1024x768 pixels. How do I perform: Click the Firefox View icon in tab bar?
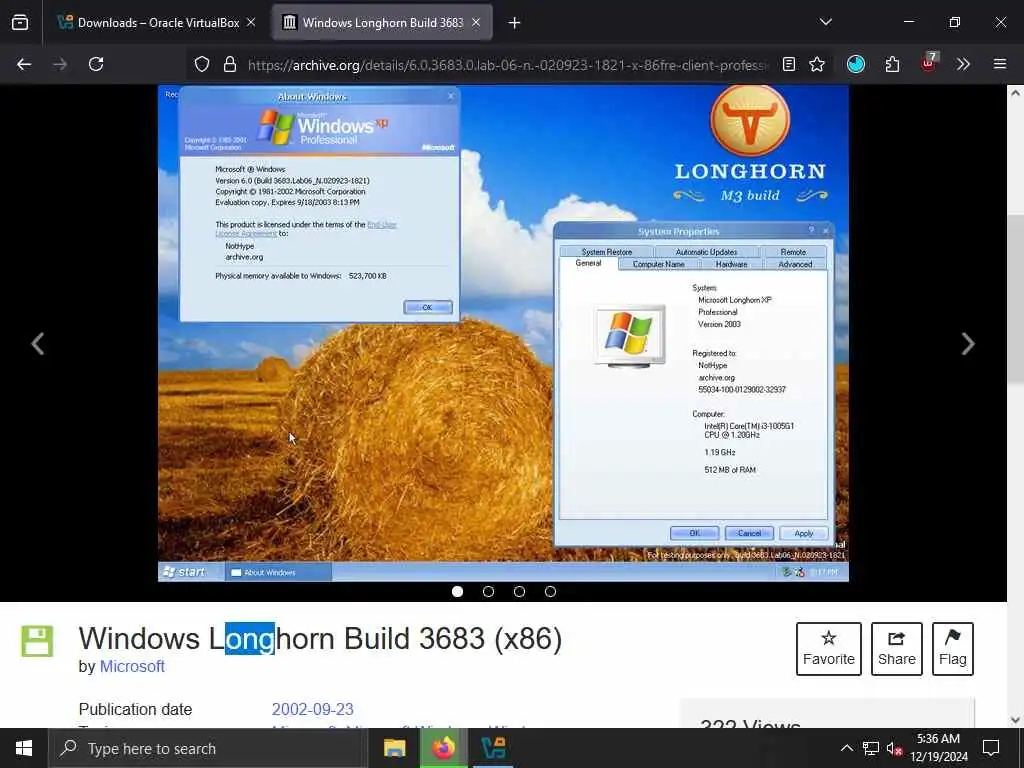(x=20, y=23)
